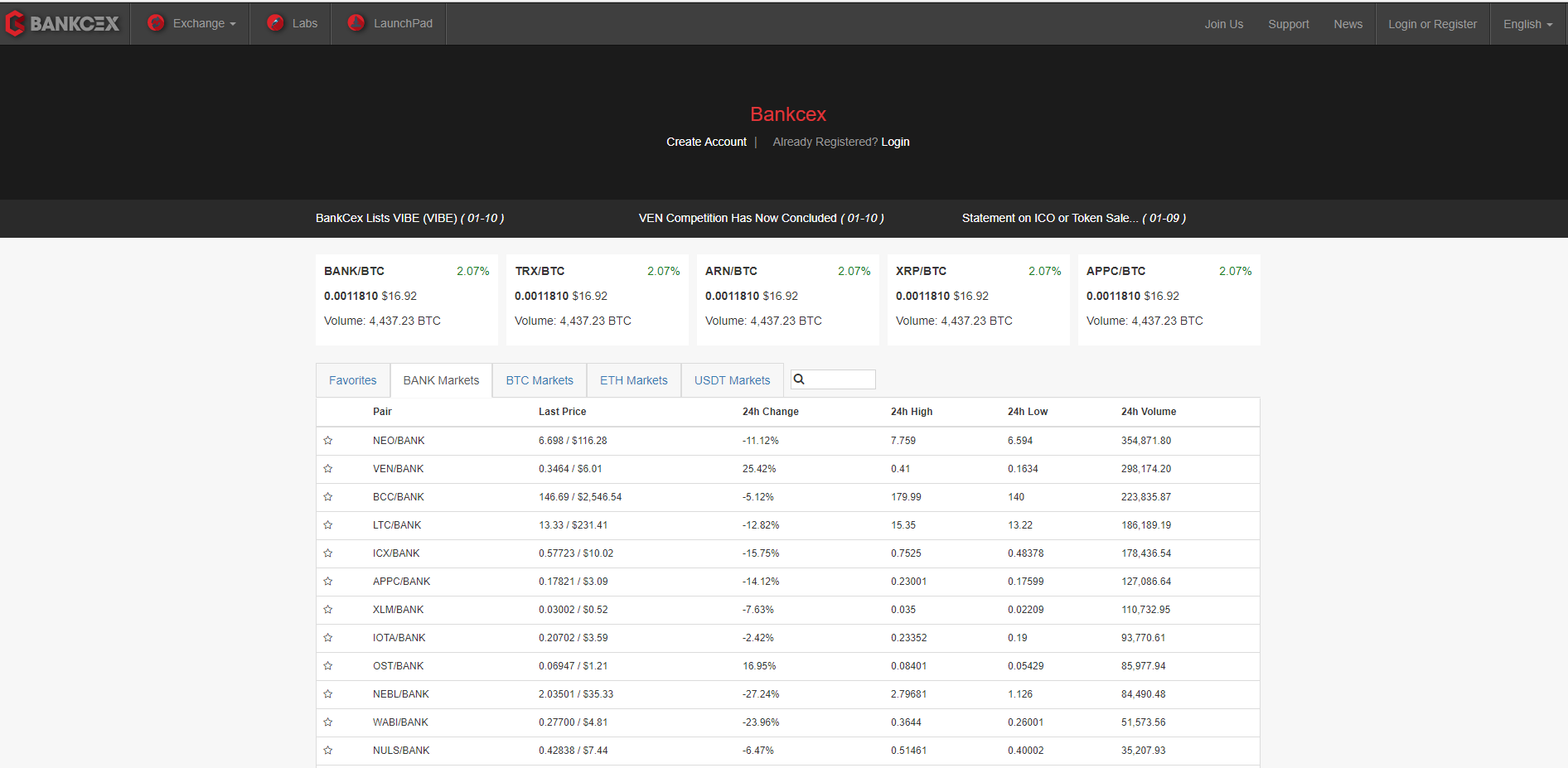The width and height of the screenshot is (1568, 768).
Task: Switch to the BANK Markets tab
Action: click(x=441, y=380)
